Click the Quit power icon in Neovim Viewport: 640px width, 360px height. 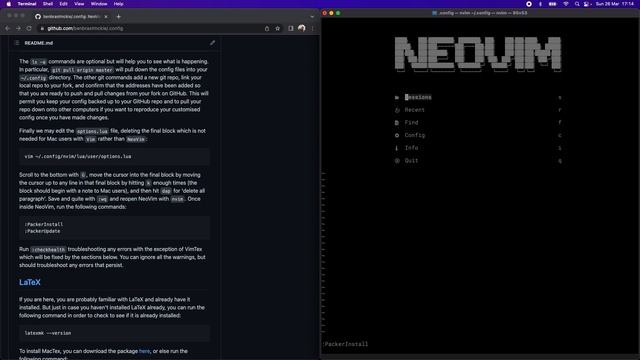[397, 161]
